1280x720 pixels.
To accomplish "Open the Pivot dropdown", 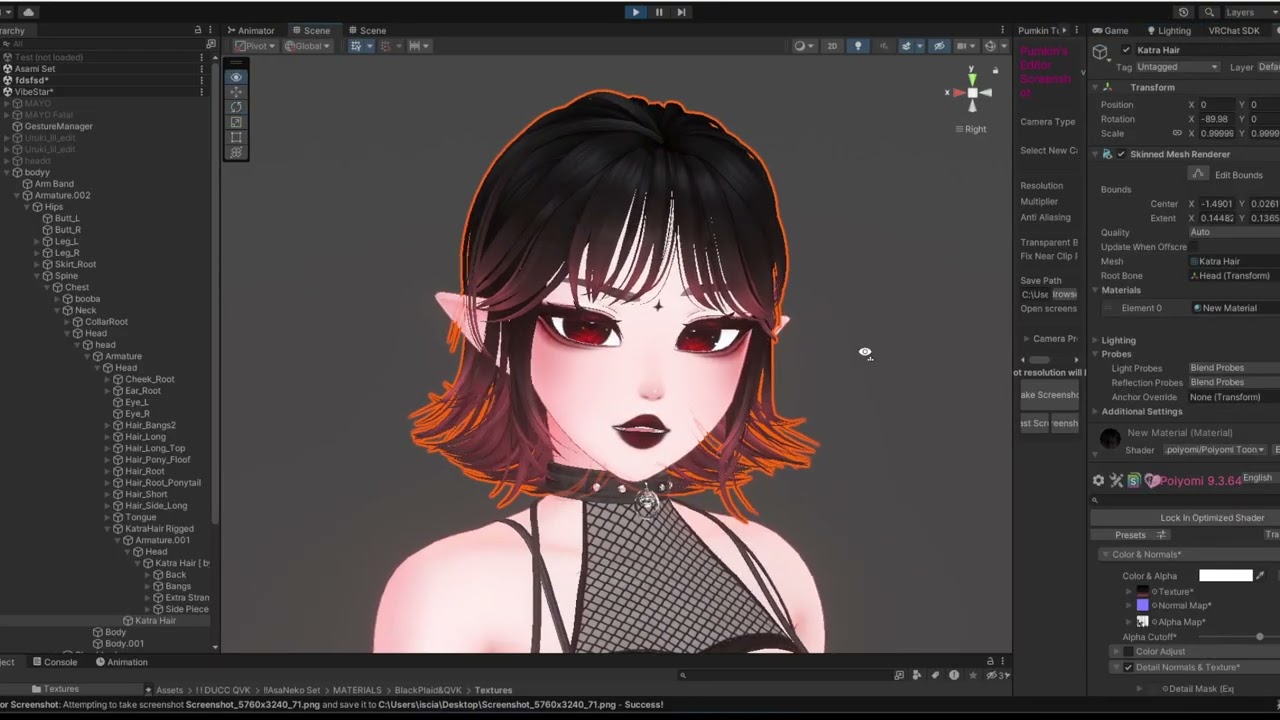I will [255, 46].
